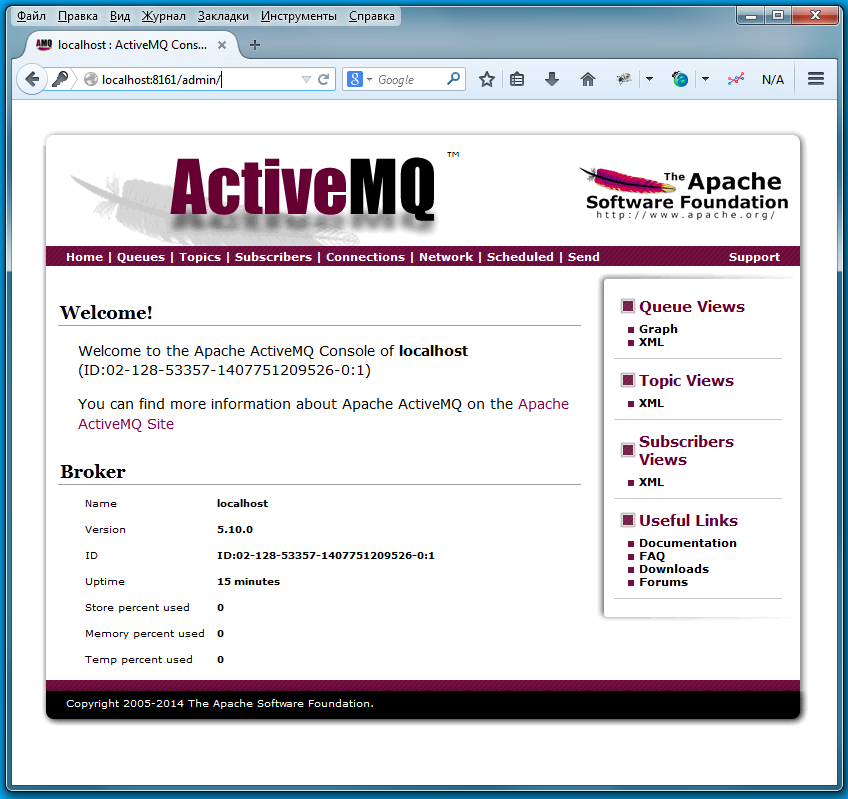This screenshot has height=799, width=848.
Task: Click the bug extension toolbar icon
Action: click(x=624, y=80)
